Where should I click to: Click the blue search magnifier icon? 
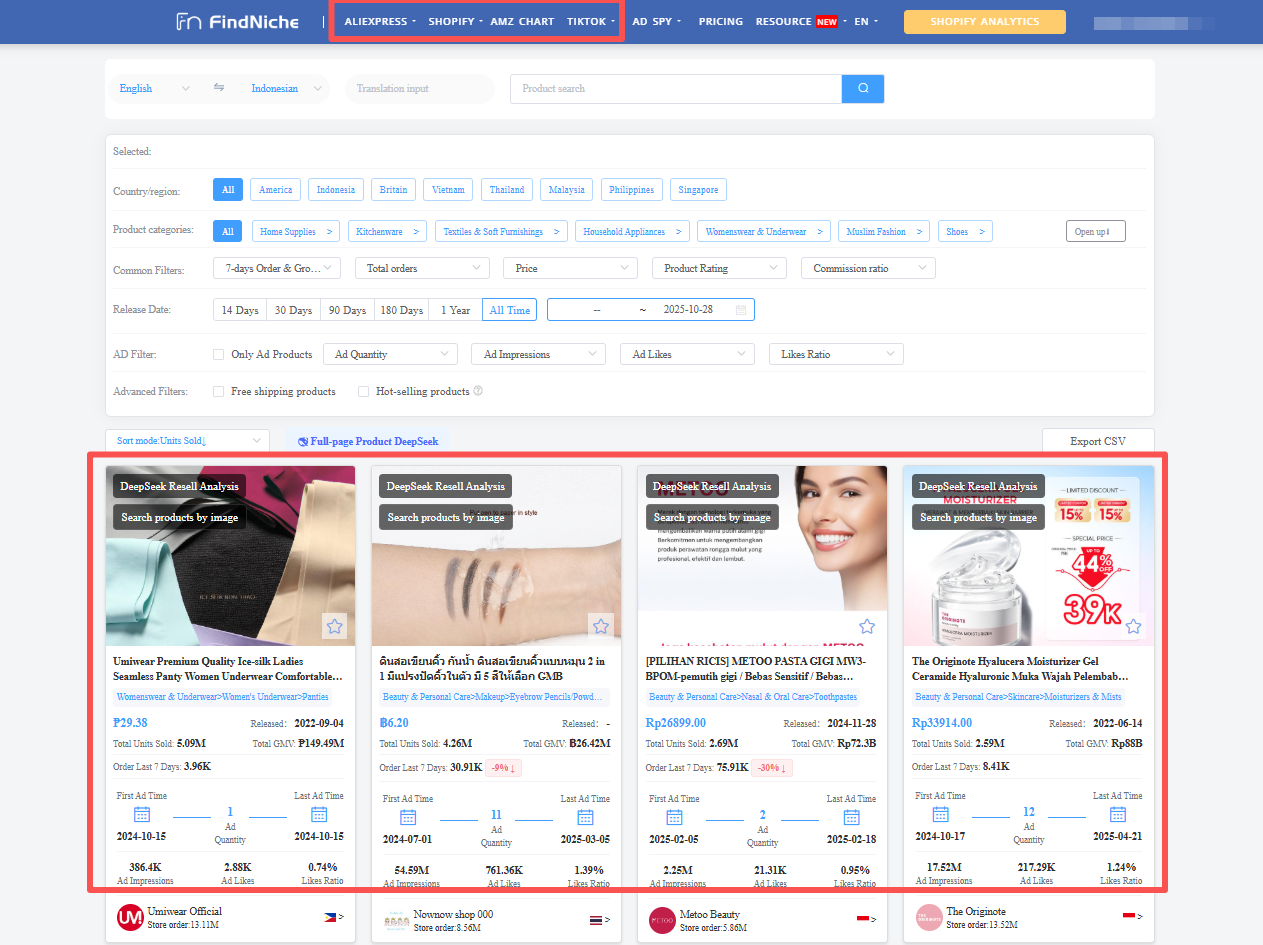pos(862,88)
